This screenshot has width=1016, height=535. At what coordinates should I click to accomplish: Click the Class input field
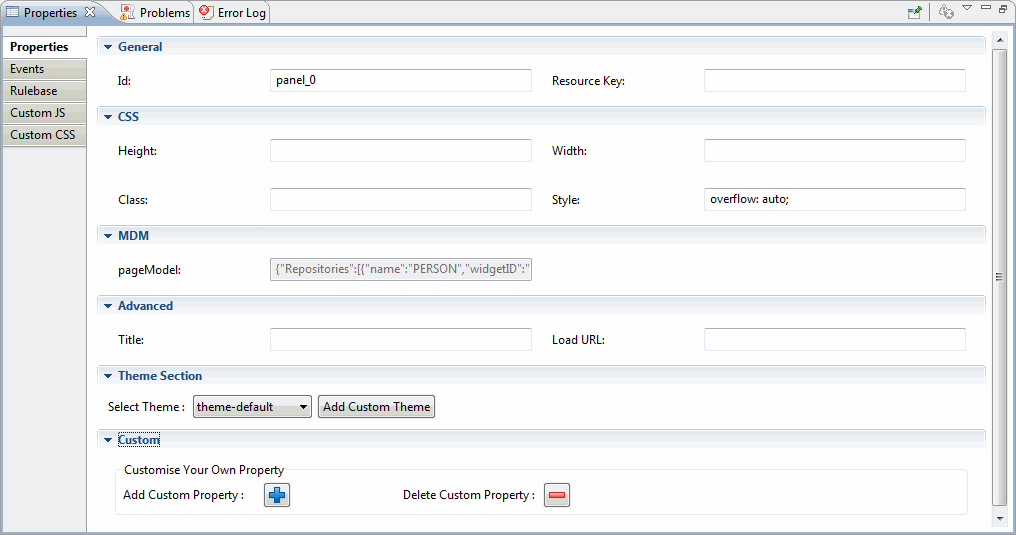(400, 199)
